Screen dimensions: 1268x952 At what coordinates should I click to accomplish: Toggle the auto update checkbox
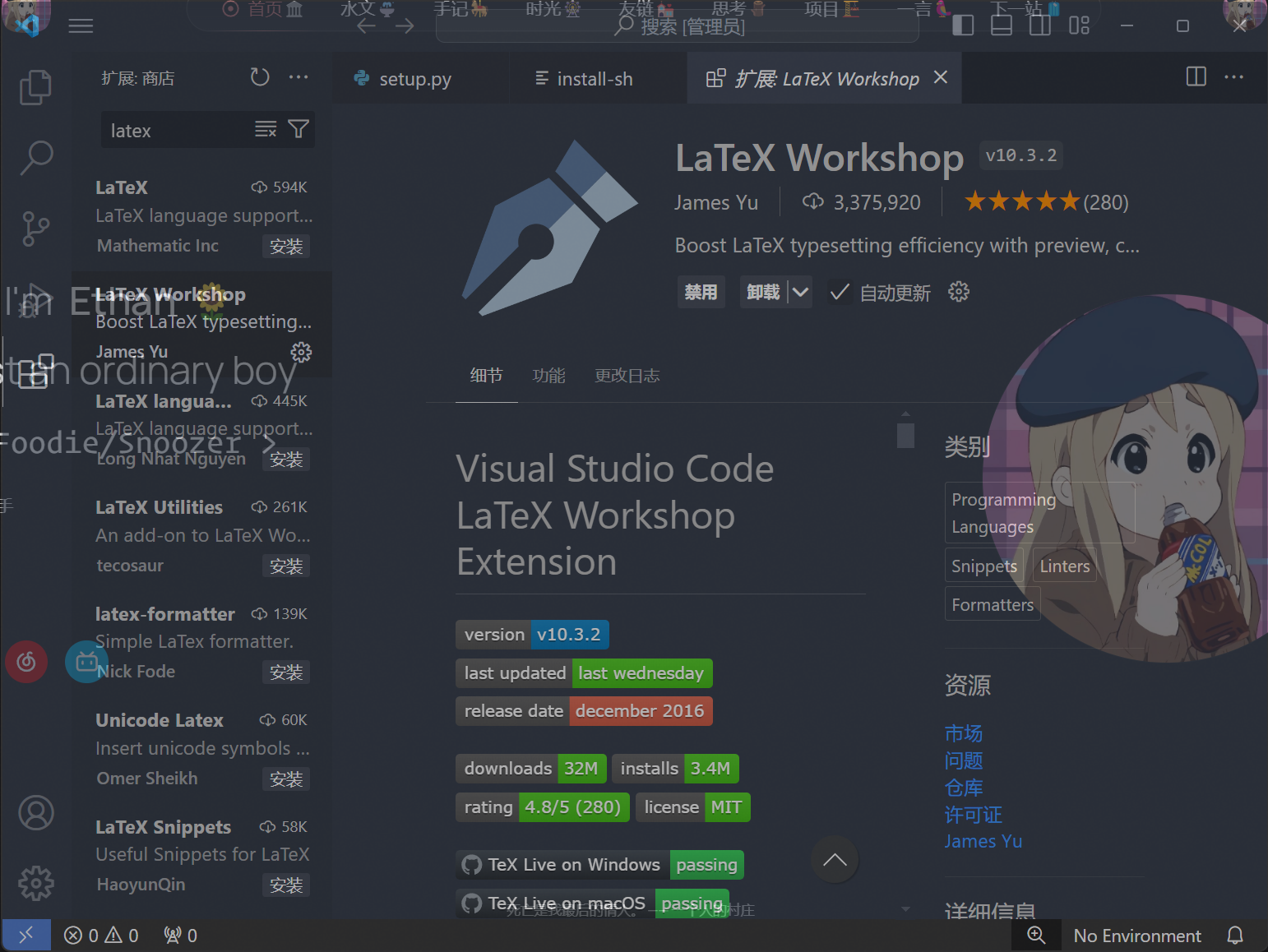coord(840,293)
